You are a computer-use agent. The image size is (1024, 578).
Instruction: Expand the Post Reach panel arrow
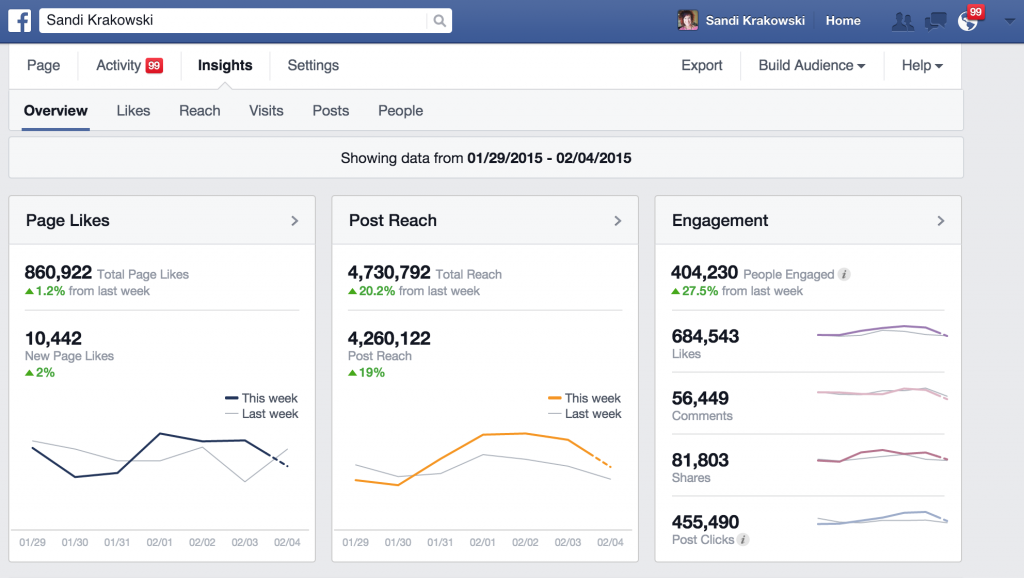point(617,221)
